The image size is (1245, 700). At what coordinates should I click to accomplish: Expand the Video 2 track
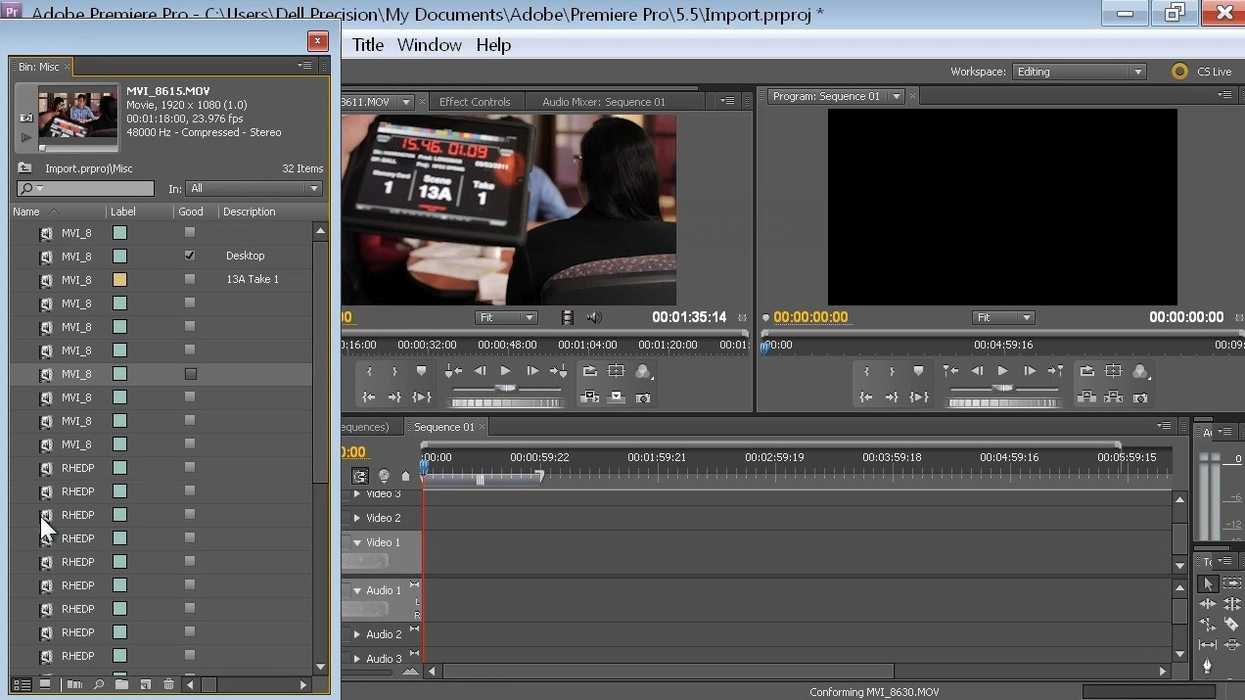[357, 518]
